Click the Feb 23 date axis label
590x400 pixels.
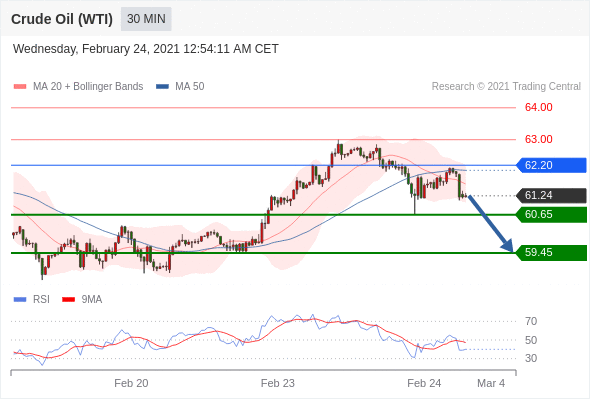tap(278, 383)
